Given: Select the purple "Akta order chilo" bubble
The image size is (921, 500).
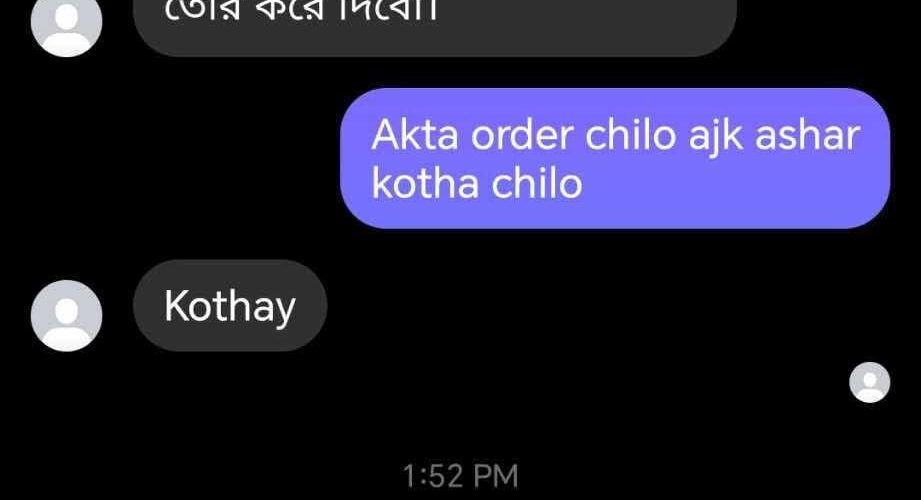Looking at the screenshot, I should tap(615, 158).
